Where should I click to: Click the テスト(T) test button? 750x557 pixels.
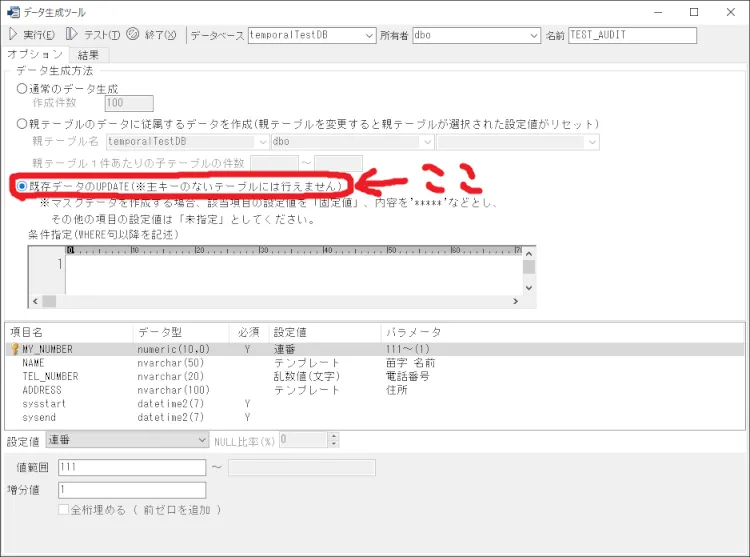(x=93, y=34)
